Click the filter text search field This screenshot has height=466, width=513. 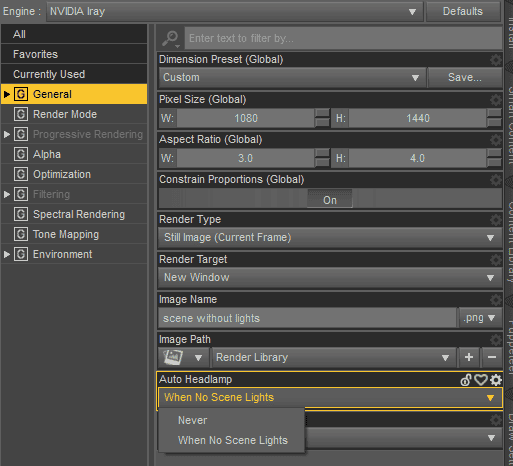(343, 38)
